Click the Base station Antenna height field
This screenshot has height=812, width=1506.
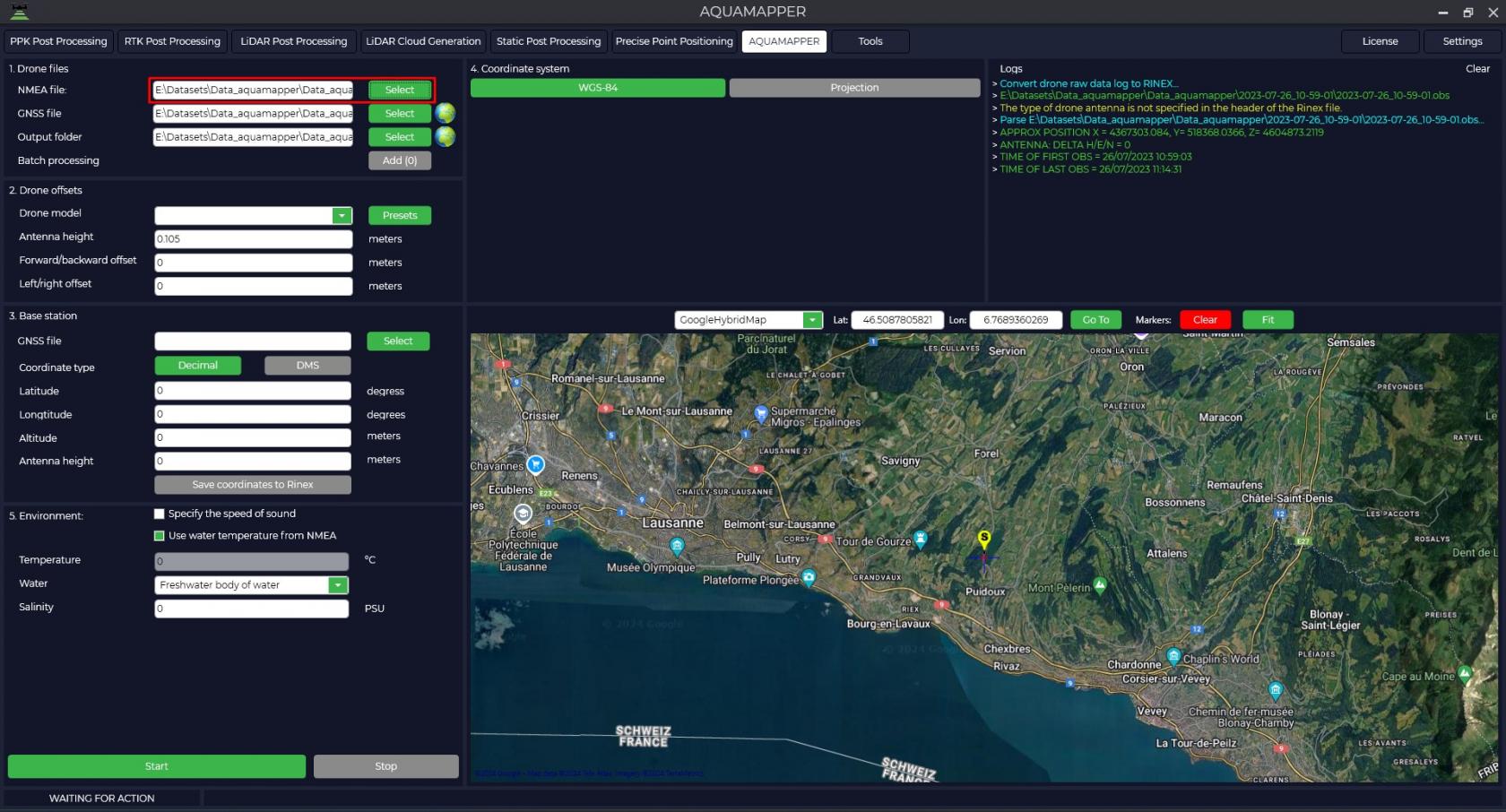(253, 461)
